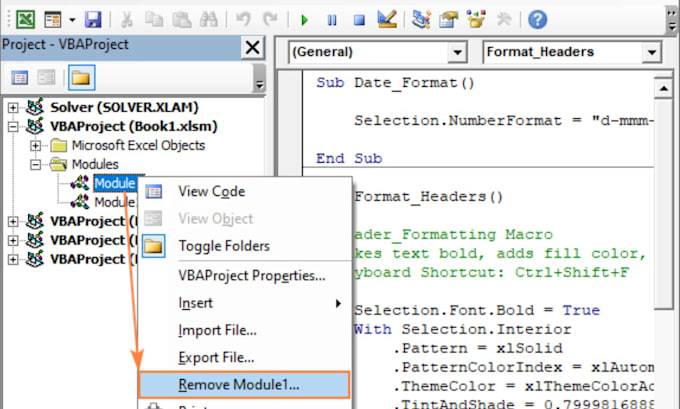The image size is (680, 409).
Task: Click the Sub Date_Format() code line
Action: click(396, 83)
